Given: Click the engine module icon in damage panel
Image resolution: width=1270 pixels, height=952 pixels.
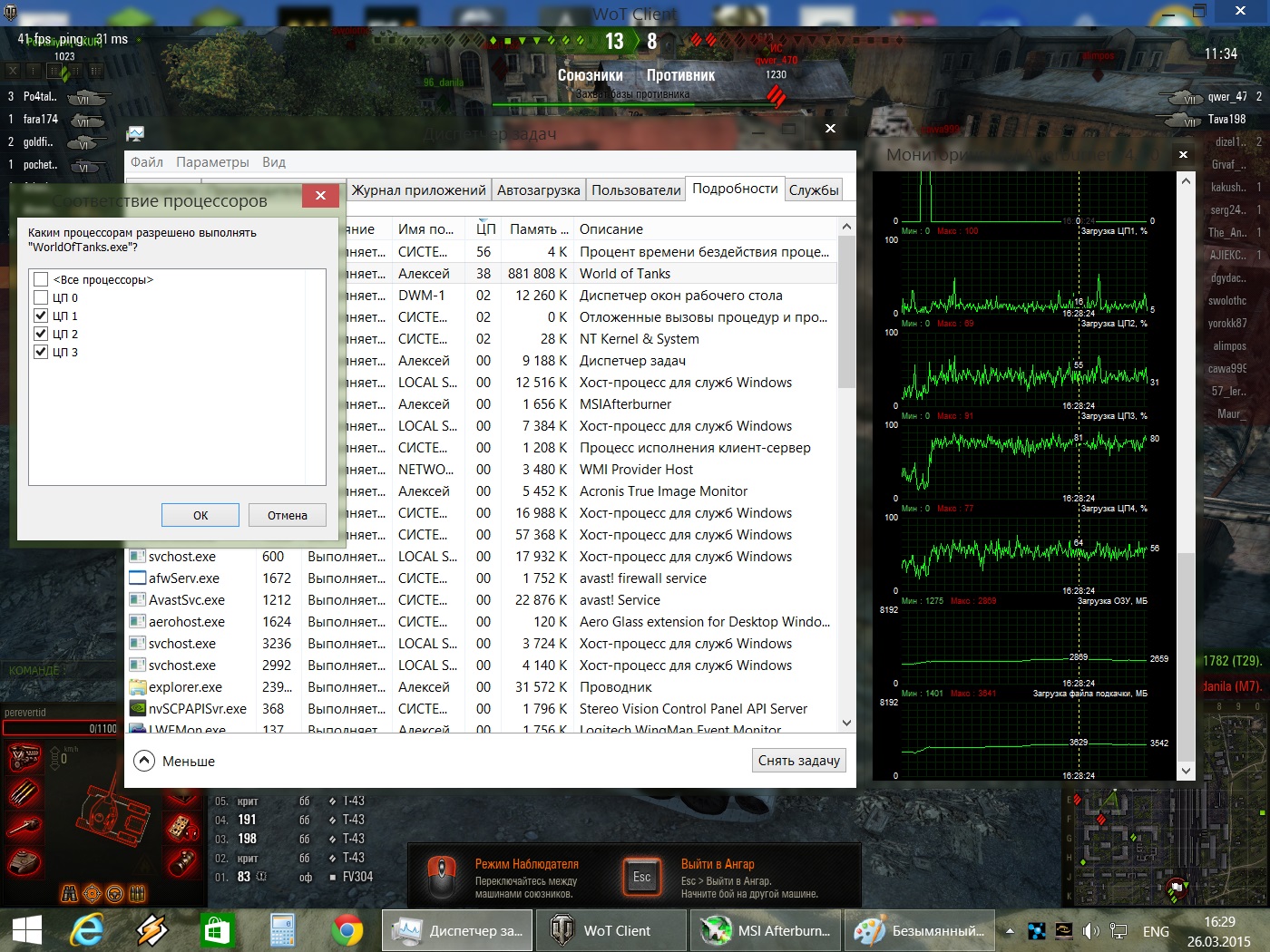Looking at the screenshot, I should pos(24,757).
